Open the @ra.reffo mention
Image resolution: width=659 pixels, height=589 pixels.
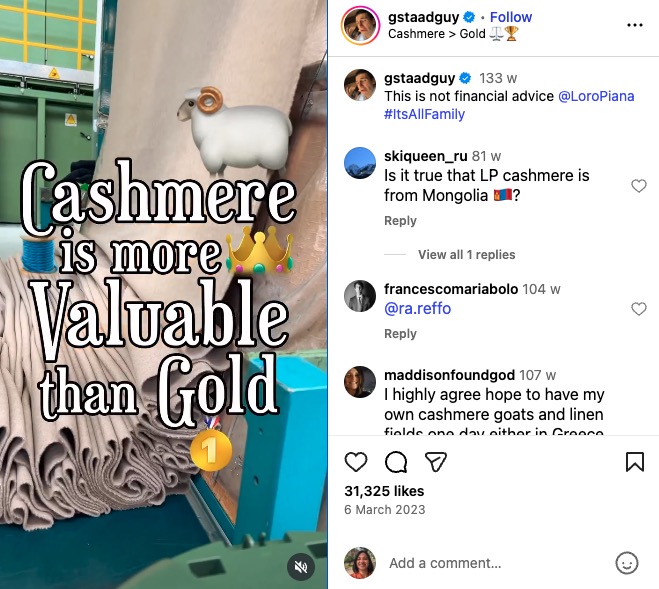click(417, 309)
